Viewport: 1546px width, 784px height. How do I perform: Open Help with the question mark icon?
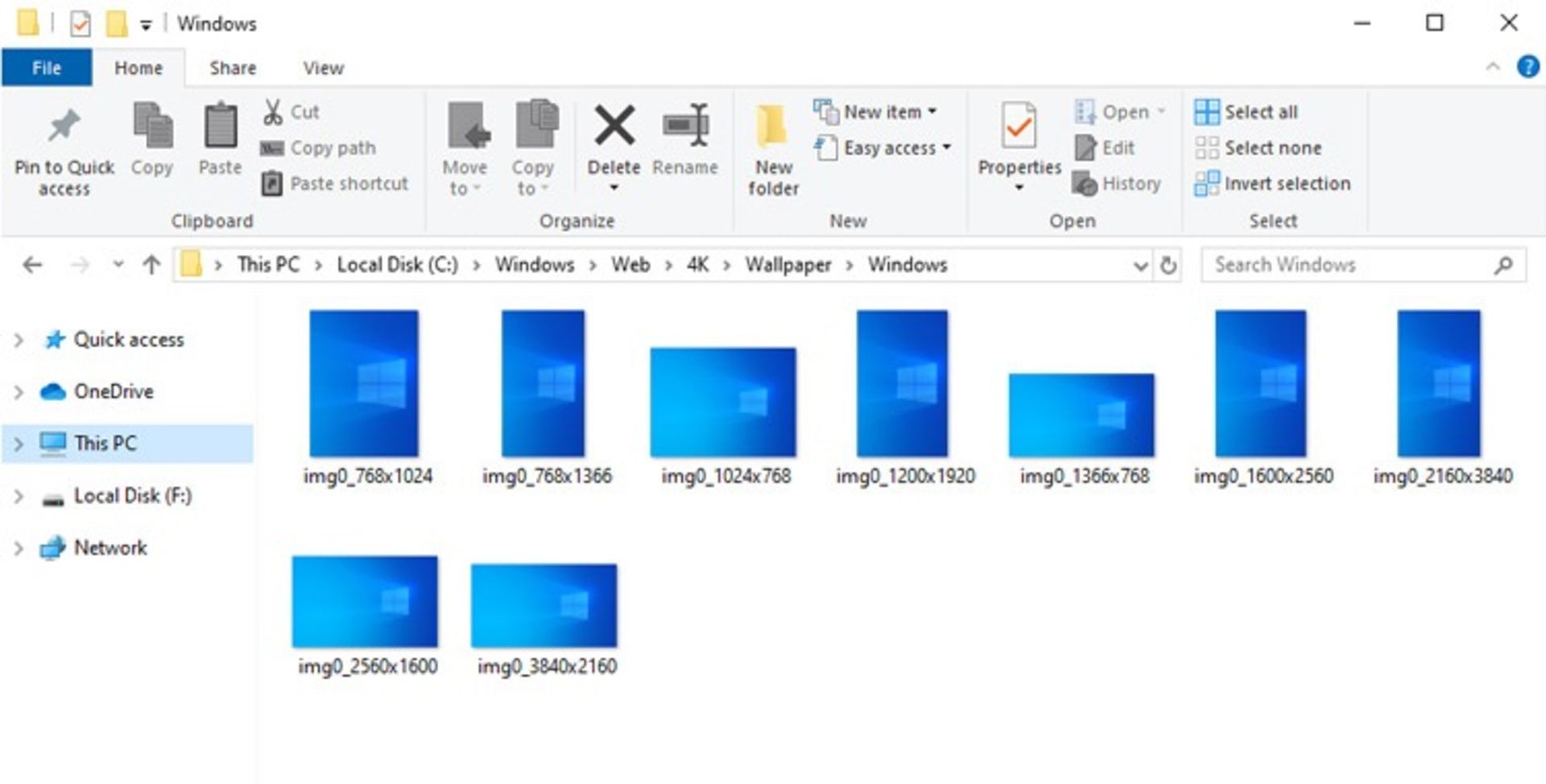1527,66
